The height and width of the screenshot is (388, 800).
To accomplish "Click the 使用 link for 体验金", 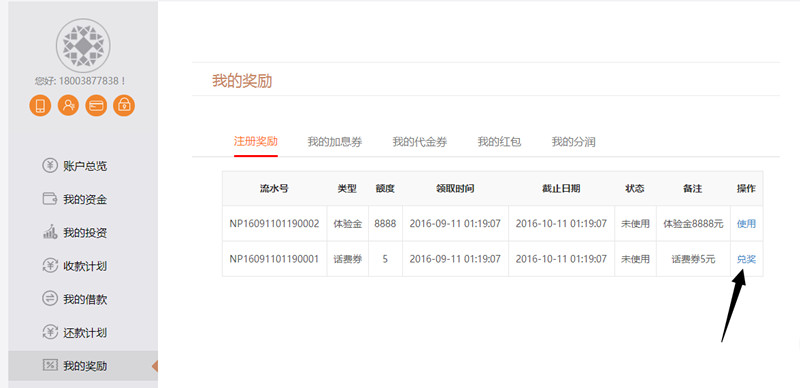I will tap(746, 223).
